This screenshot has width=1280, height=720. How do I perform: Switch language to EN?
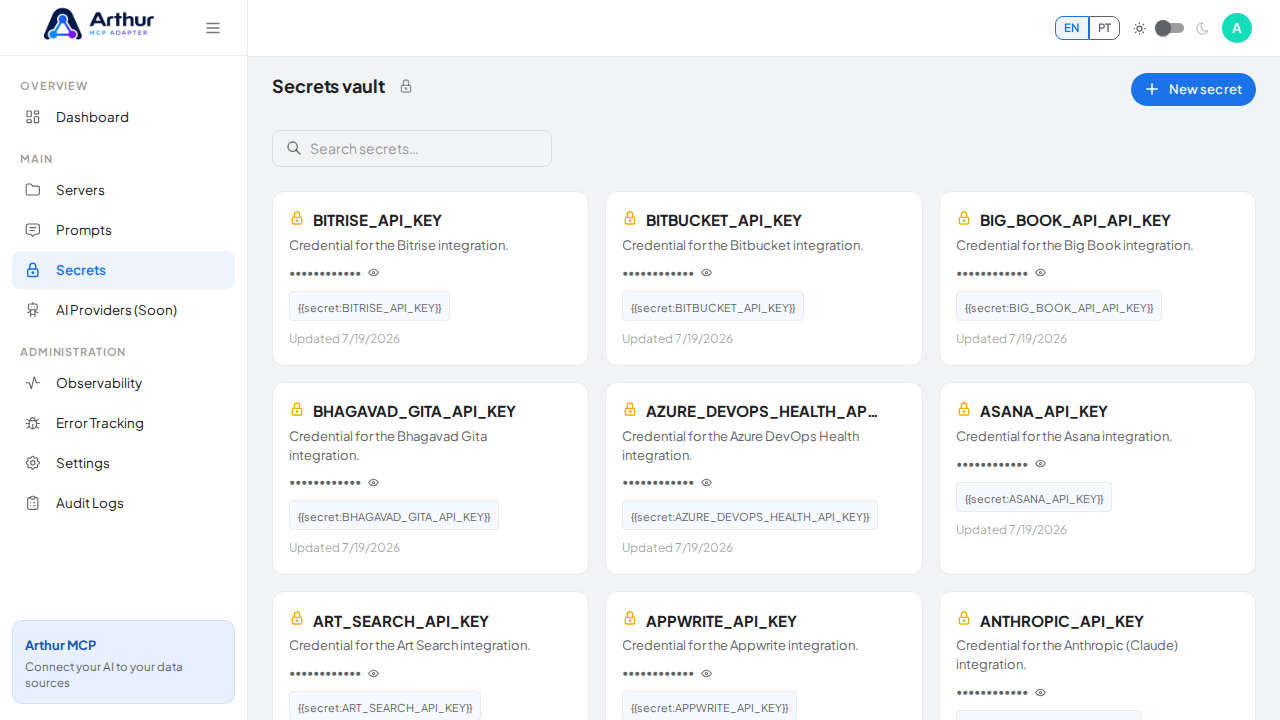(1072, 28)
